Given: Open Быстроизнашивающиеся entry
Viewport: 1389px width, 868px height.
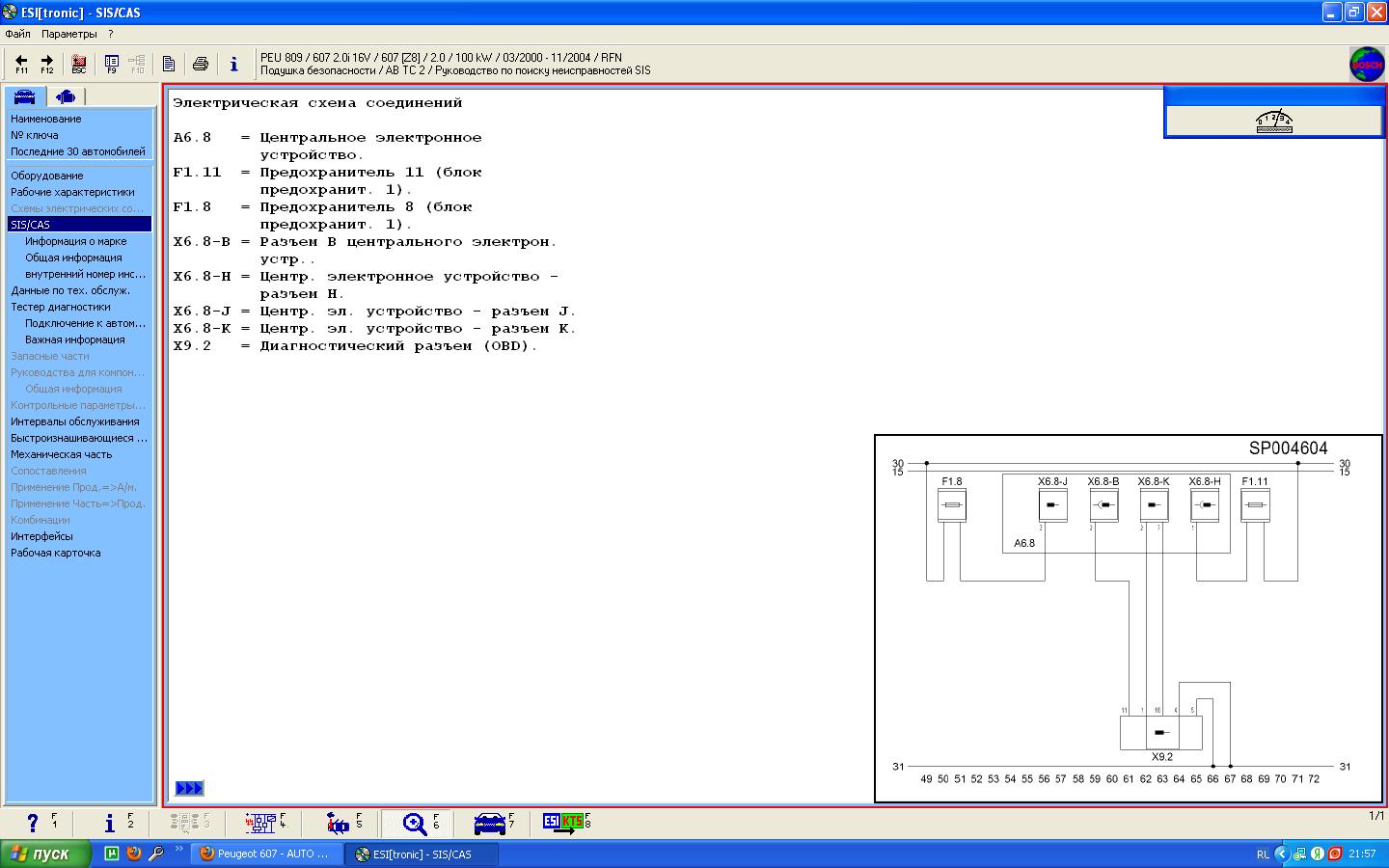Looking at the screenshot, I should point(79,438).
